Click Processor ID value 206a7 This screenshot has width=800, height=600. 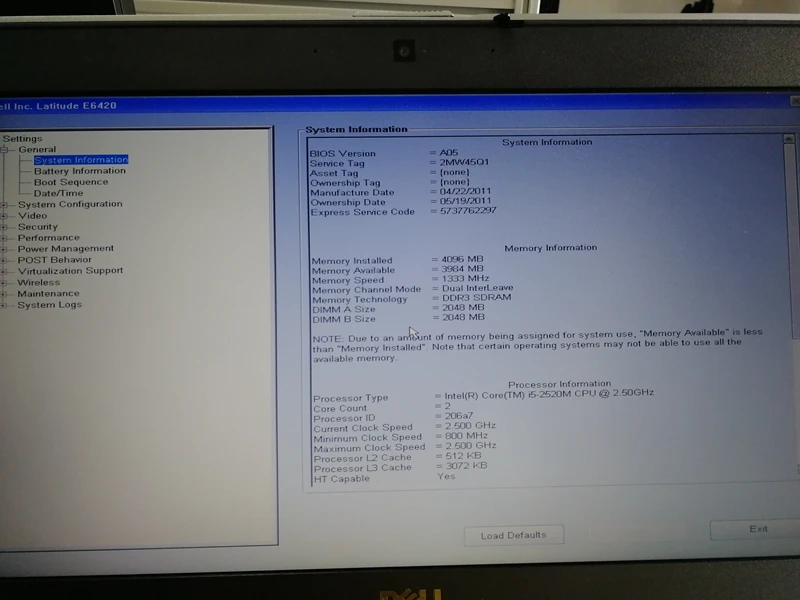pos(459,416)
